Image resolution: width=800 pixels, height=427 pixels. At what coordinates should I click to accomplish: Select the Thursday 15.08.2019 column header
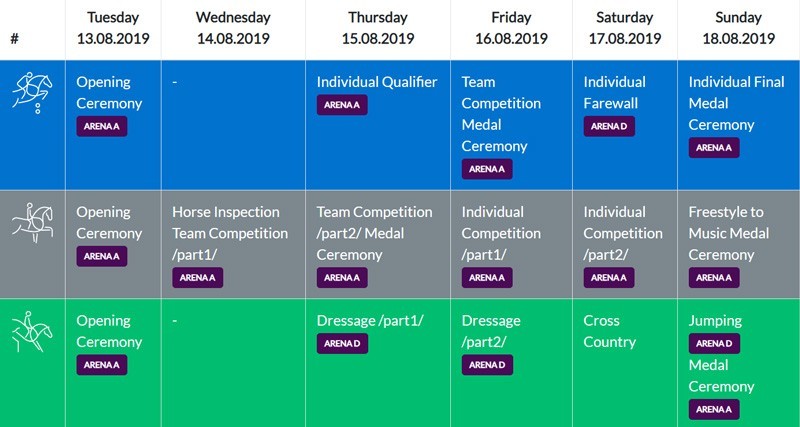click(x=377, y=29)
